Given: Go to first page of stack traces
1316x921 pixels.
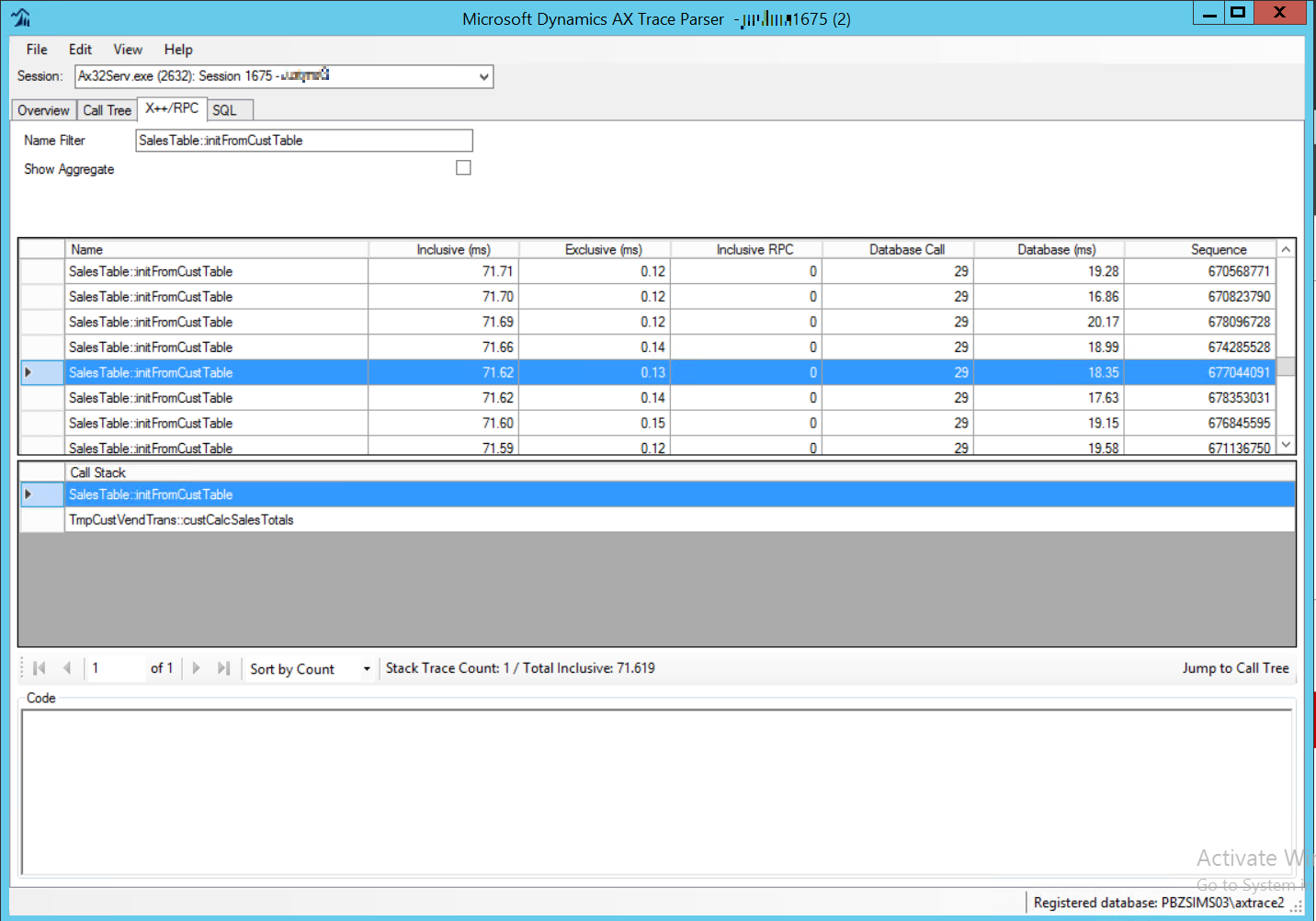Looking at the screenshot, I should 39,668.
